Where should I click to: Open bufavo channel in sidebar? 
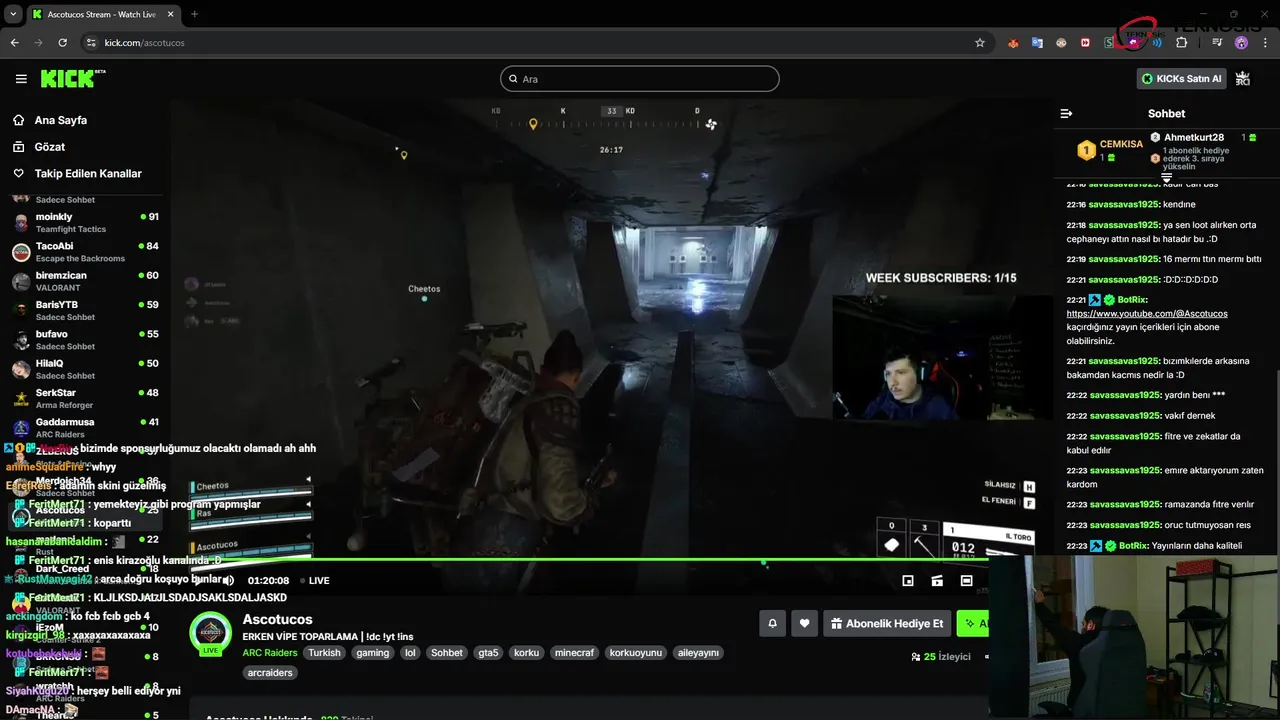click(85, 339)
